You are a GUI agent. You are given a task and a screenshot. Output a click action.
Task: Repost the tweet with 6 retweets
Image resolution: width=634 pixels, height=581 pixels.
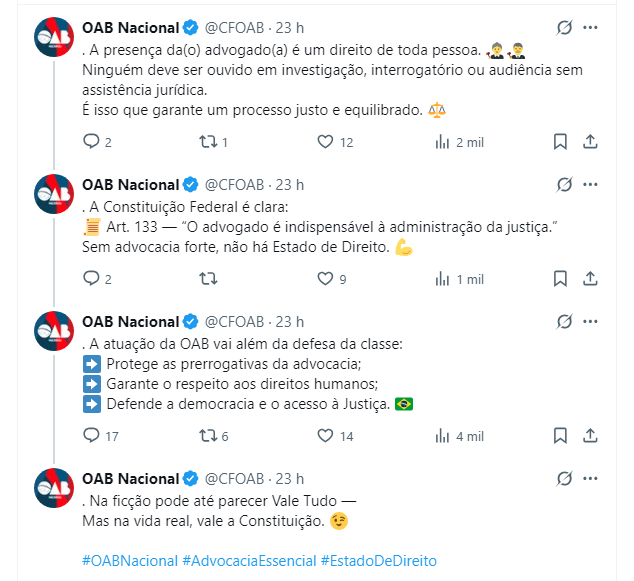(208, 436)
